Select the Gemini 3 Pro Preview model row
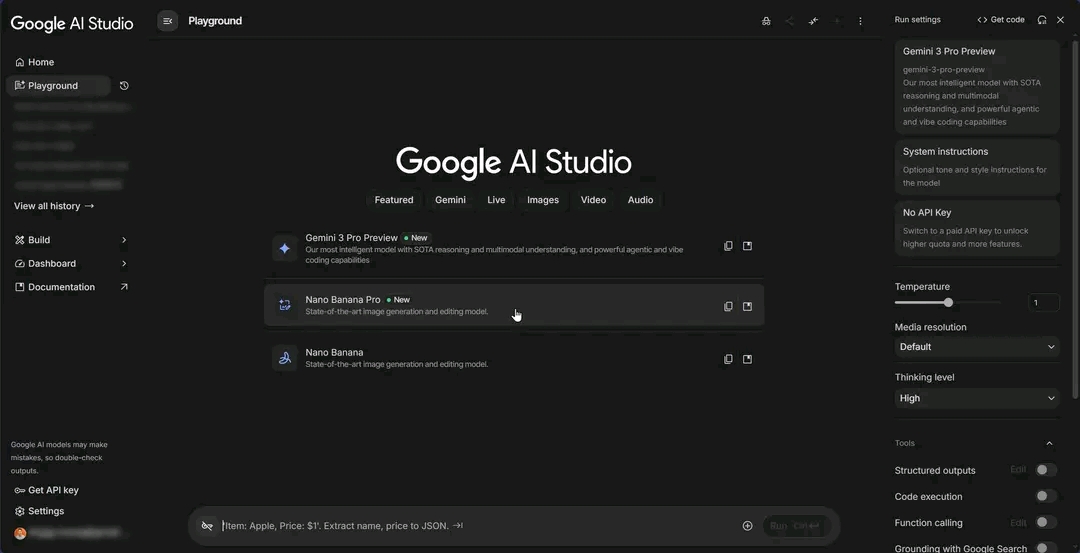The image size is (1080, 553). [514, 249]
